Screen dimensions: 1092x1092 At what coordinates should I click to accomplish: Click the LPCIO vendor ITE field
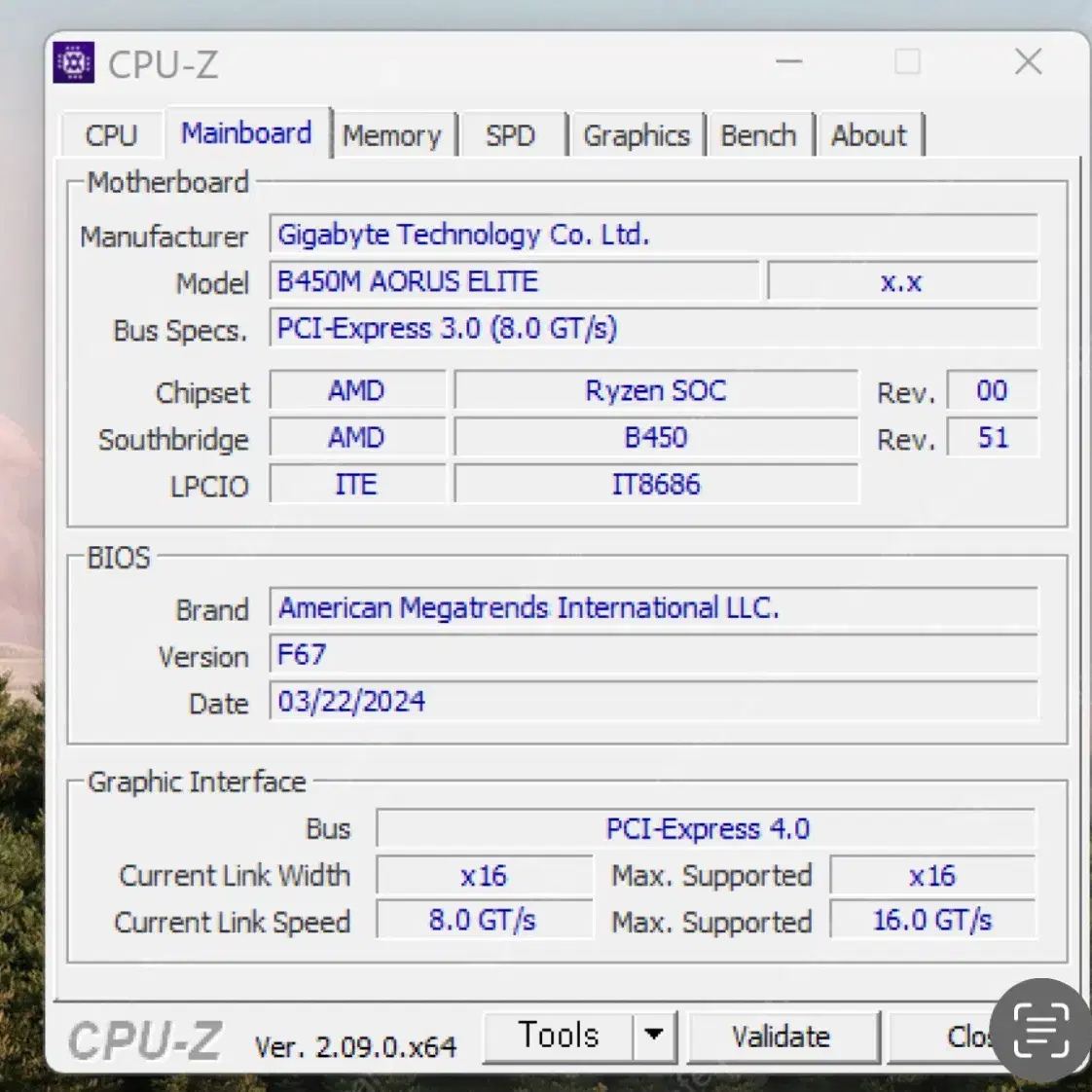(x=356, y=484)
